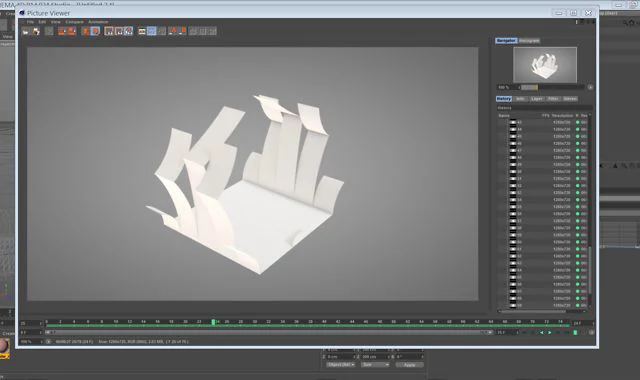
Task: Open the Compare menu
Action: (74, 22)
